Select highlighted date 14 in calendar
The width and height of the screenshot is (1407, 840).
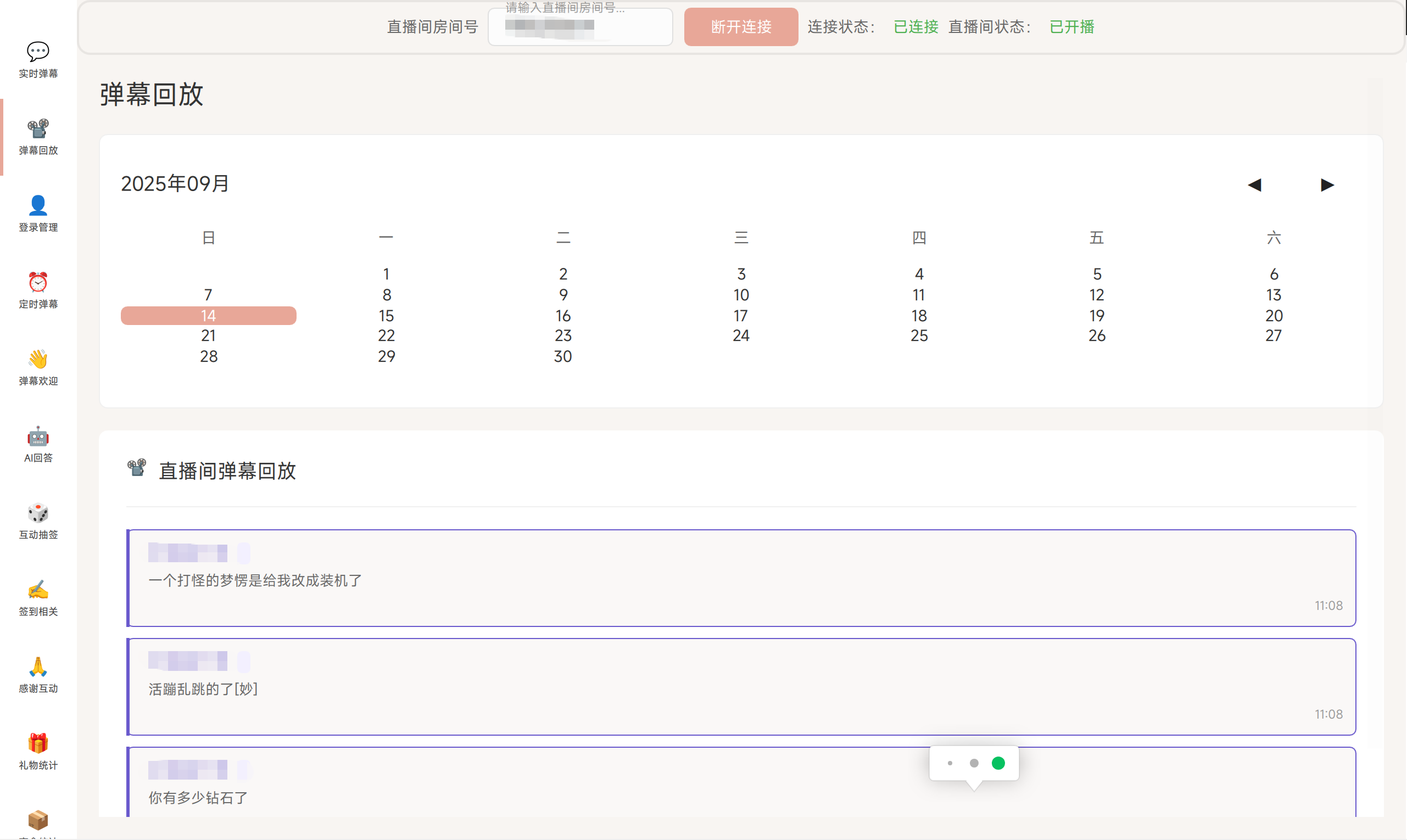[x=208, y=315]
